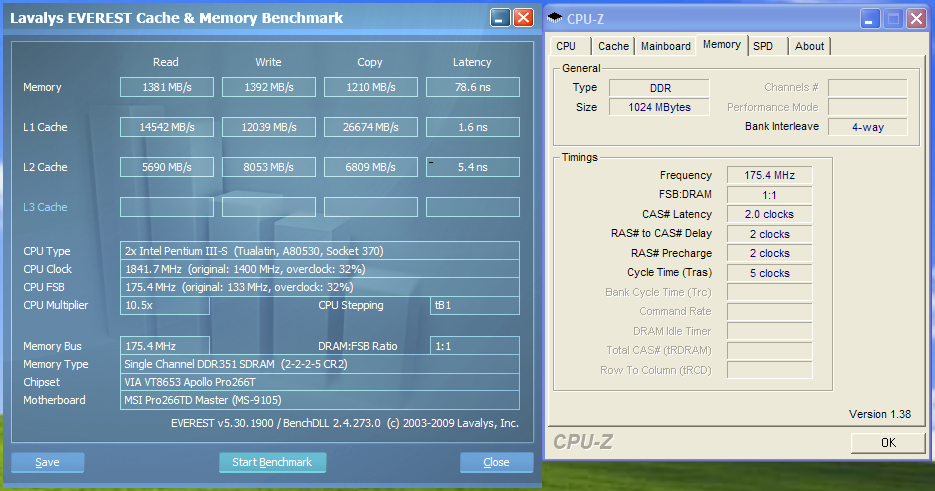The width and height of the screenshot is (935, 491).
Task: Click the CPU-Z chip icon in title bar
Action: [x=555, y=18]
